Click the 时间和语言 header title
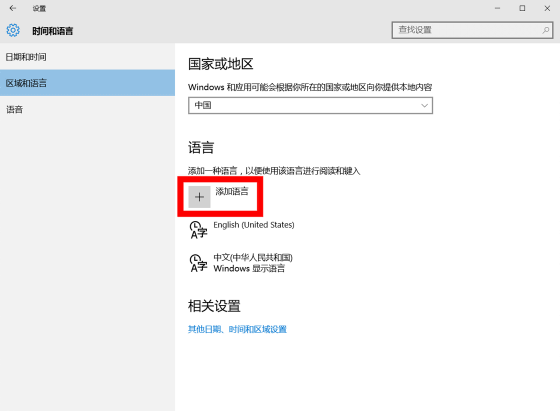Screen dimensions: 560x411 [x=53, y=31]
